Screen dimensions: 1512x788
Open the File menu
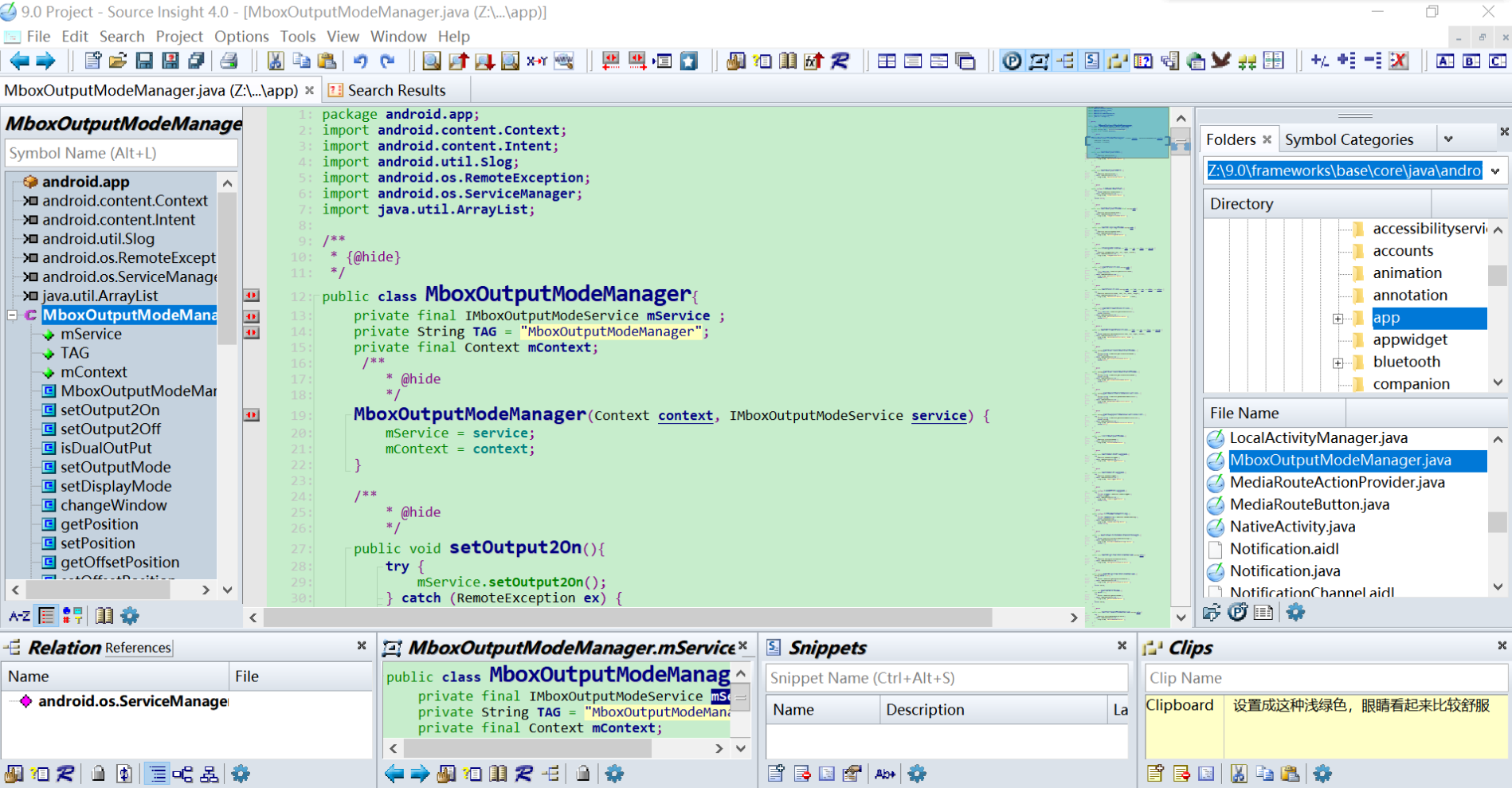click(x=38, y=37)
